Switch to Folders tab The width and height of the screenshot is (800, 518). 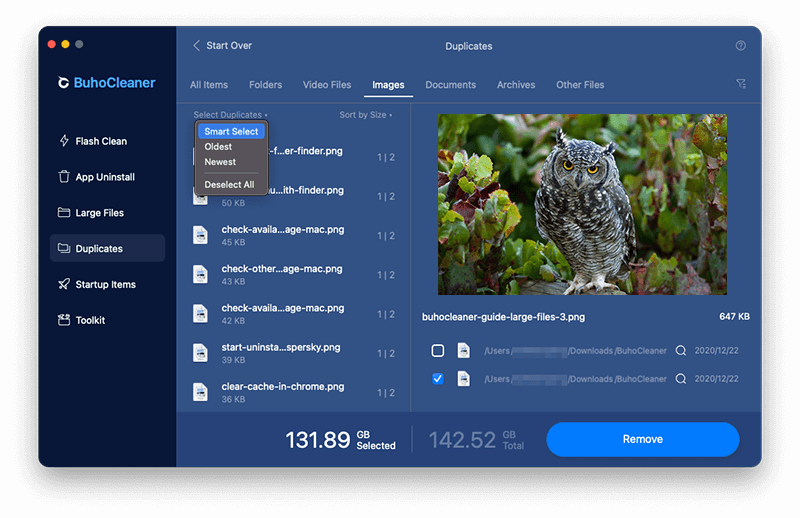tap(265, 85)
